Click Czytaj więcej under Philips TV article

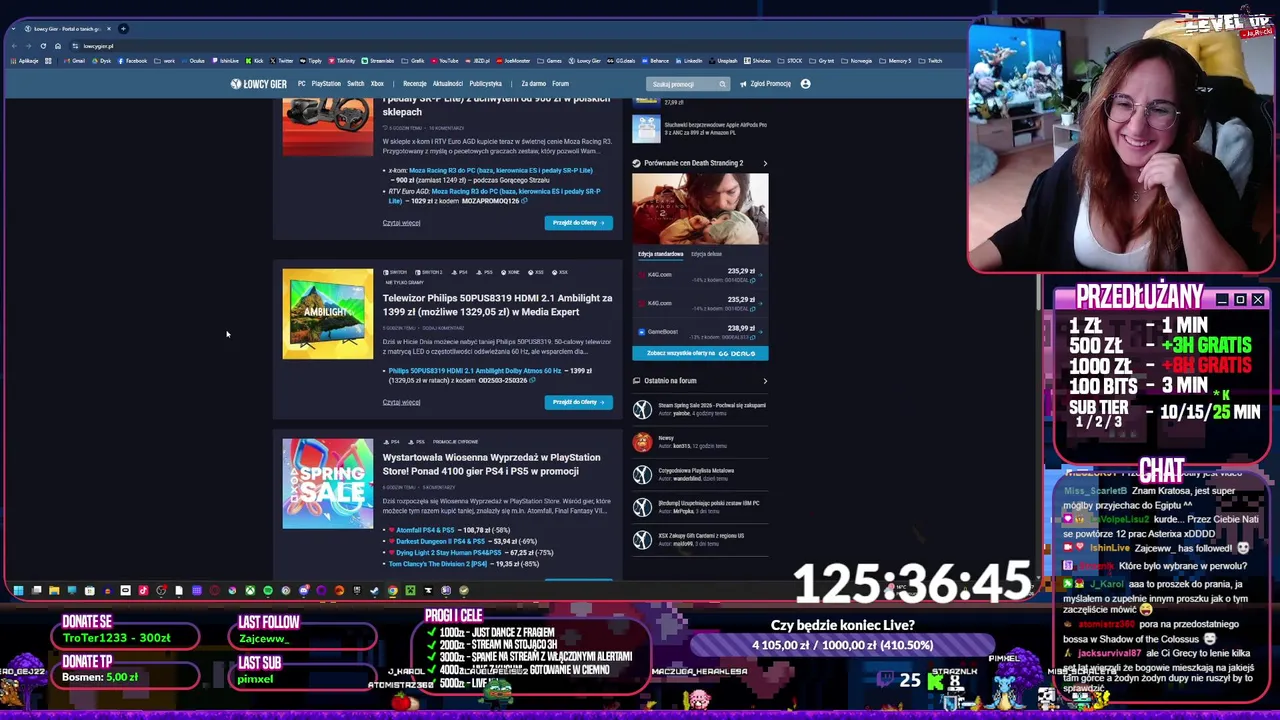(x=401, y=402)
